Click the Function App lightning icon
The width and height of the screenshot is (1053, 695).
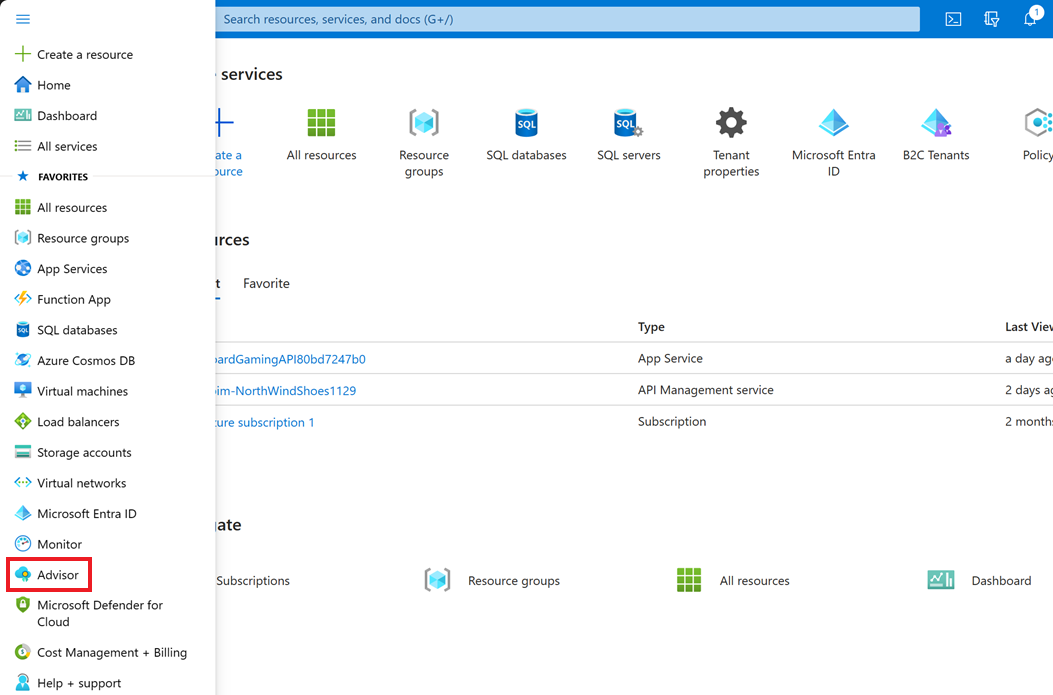pos(23,299)
